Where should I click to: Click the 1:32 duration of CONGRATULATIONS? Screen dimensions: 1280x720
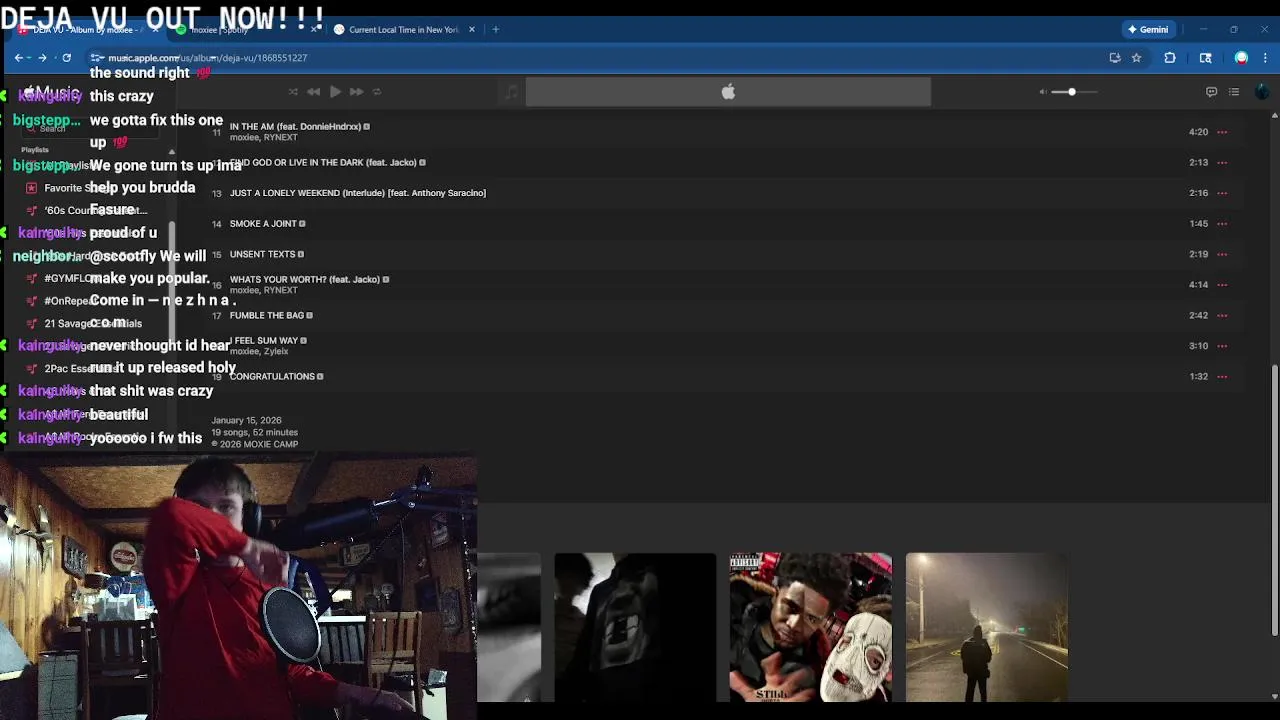click(x=1198, y=377)
